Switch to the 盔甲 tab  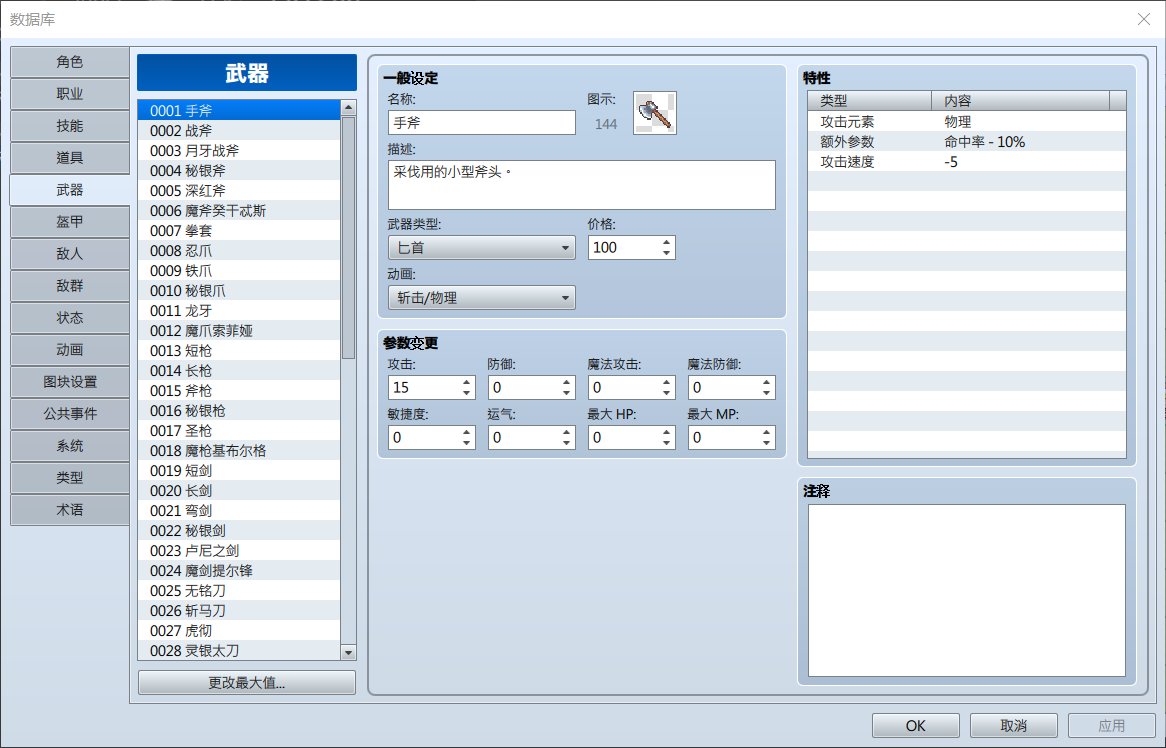[x=69, y=222]
